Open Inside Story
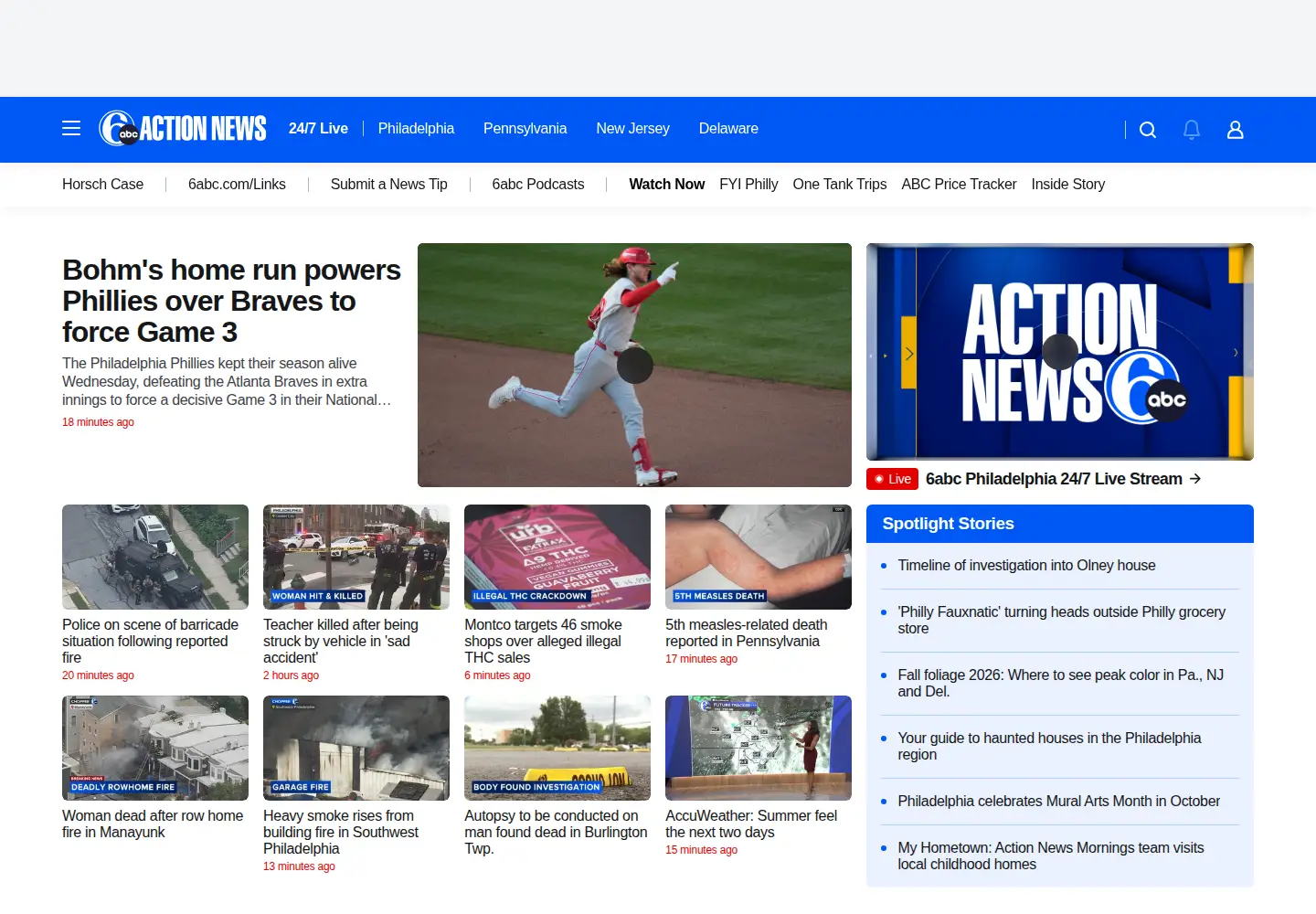This screenshot has width=1316, height=914. point(1067,185)
